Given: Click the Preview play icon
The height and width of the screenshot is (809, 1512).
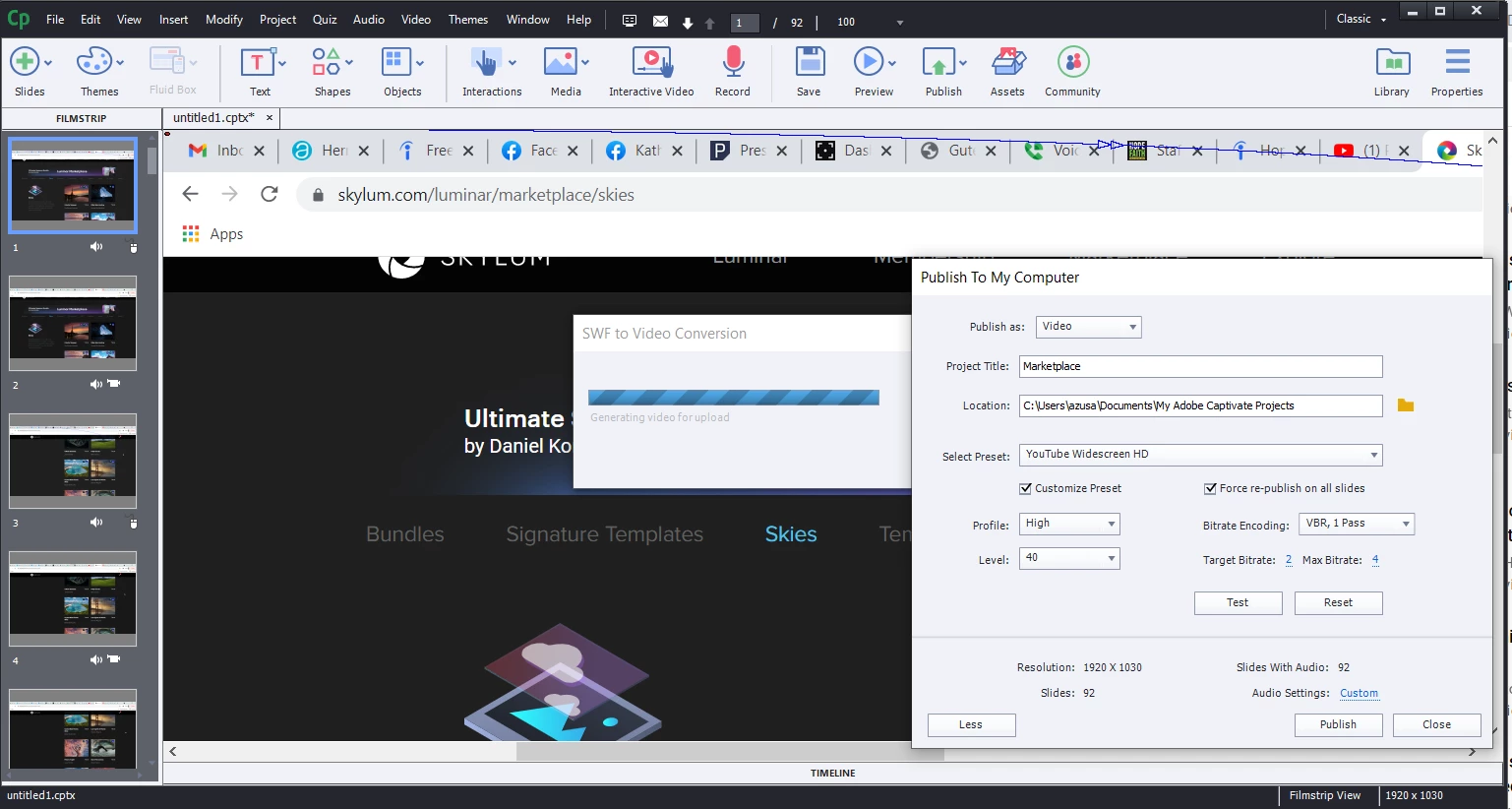Looking at the screenshot, I should pyautogui.click(x=868, y=62).
